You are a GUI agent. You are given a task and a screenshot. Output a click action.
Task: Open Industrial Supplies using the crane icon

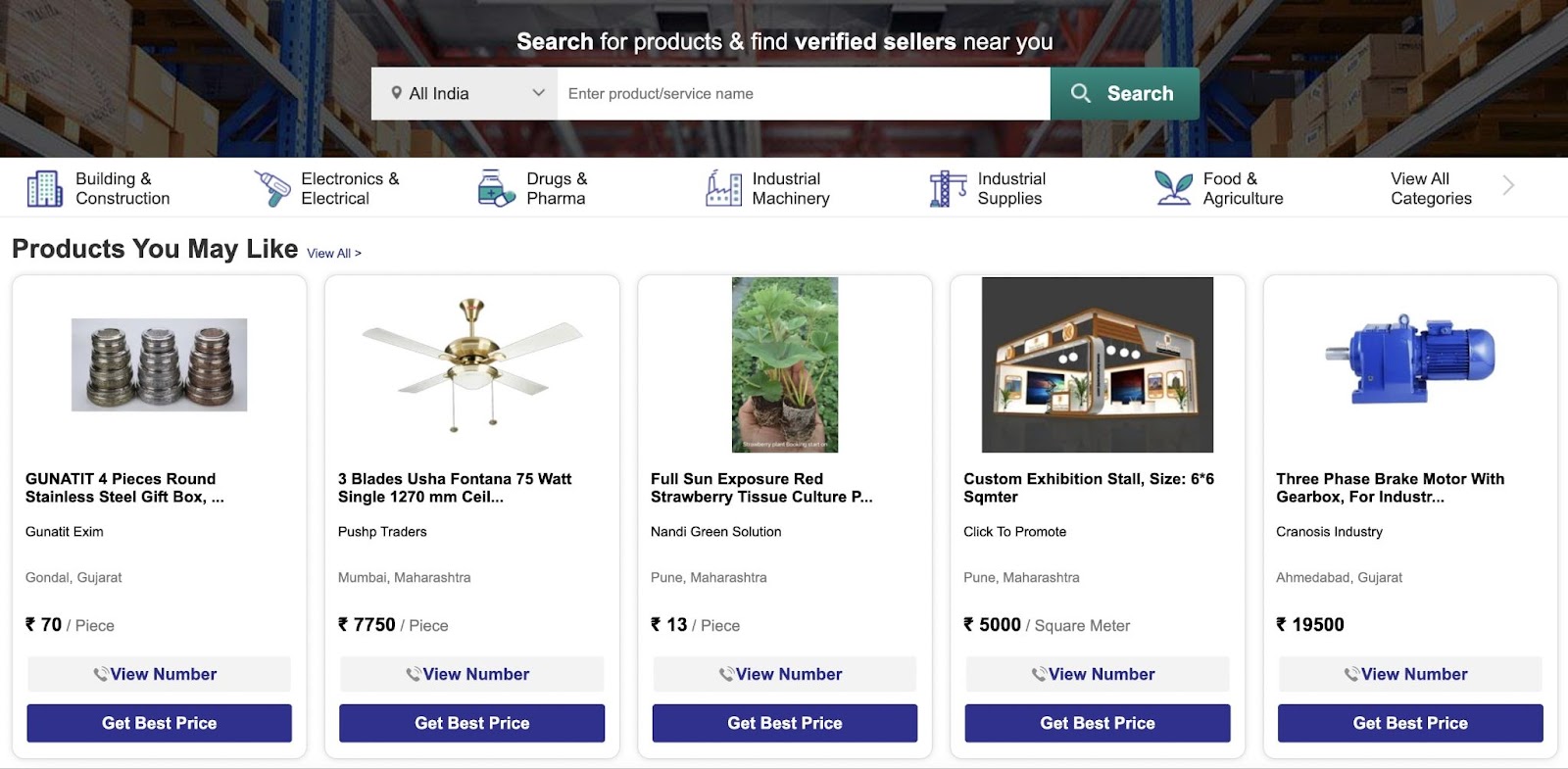coord(946,187)
